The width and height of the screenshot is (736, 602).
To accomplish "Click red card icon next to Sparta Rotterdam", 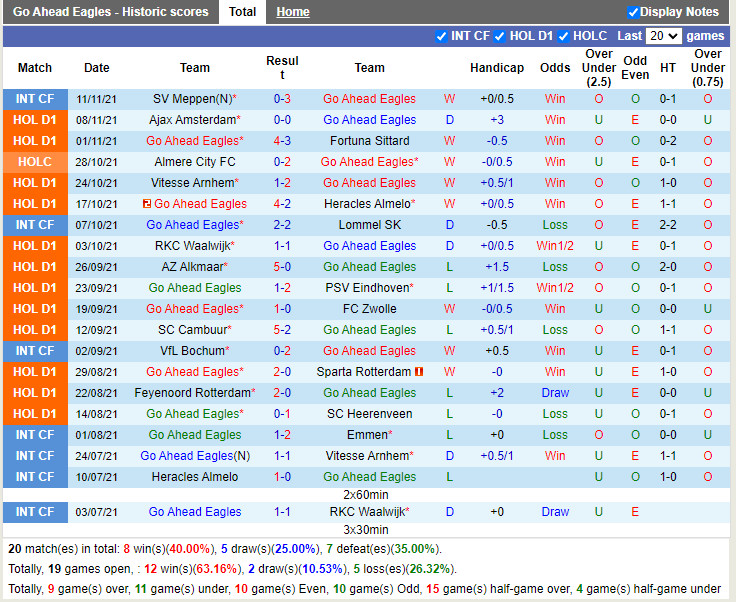I will click(x=420, y=372).
